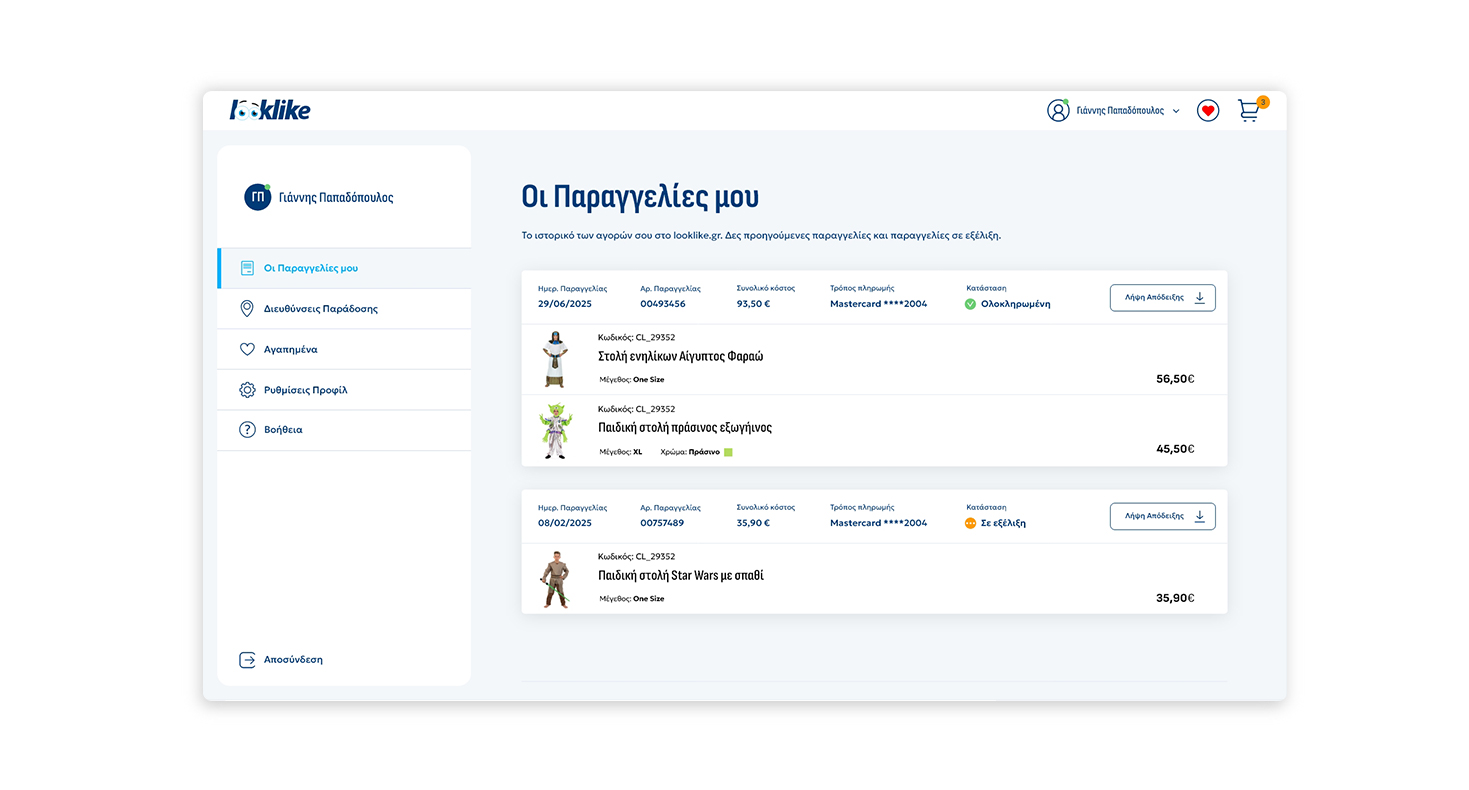The width and height of the screenshot is (1469, 790).
Task: Open product Παιδική στολή Star Wars με σπαθί
Action: 680,576
